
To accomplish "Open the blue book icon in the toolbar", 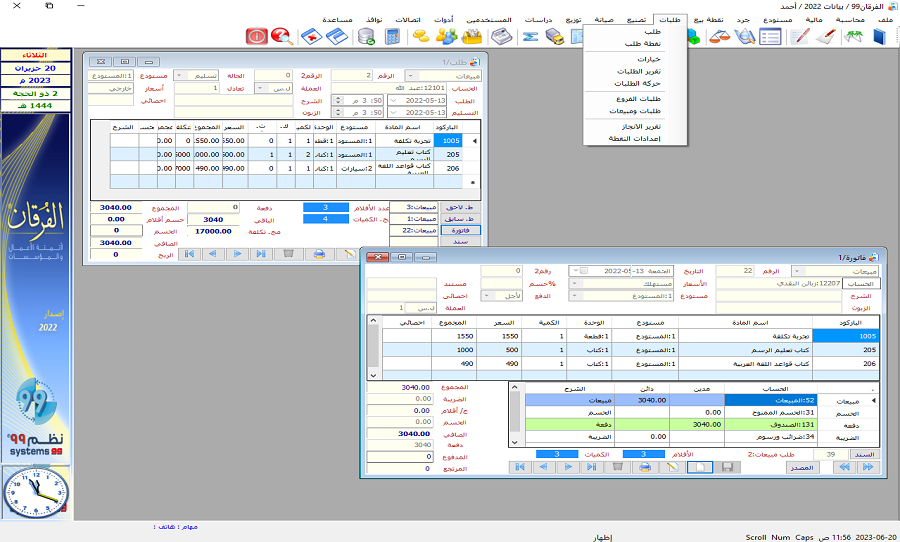I will click(879, 37).
